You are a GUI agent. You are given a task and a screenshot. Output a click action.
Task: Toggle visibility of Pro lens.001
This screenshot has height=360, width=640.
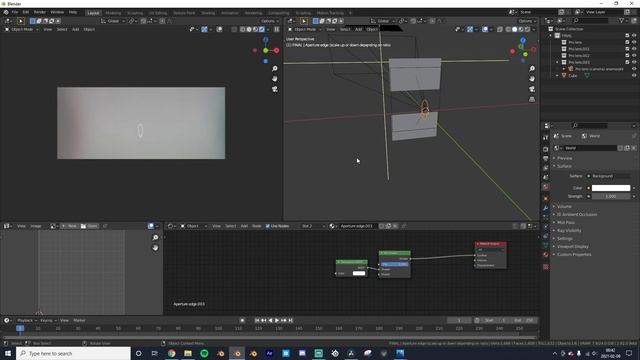click(x=634, y=49)
